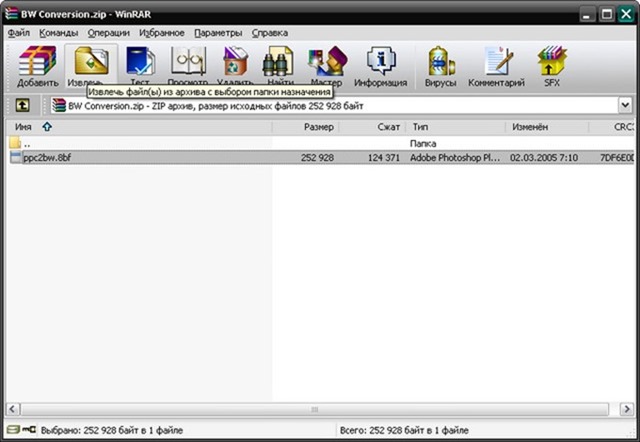
Task: Click the Папка type cell
Action: [423, 143]
